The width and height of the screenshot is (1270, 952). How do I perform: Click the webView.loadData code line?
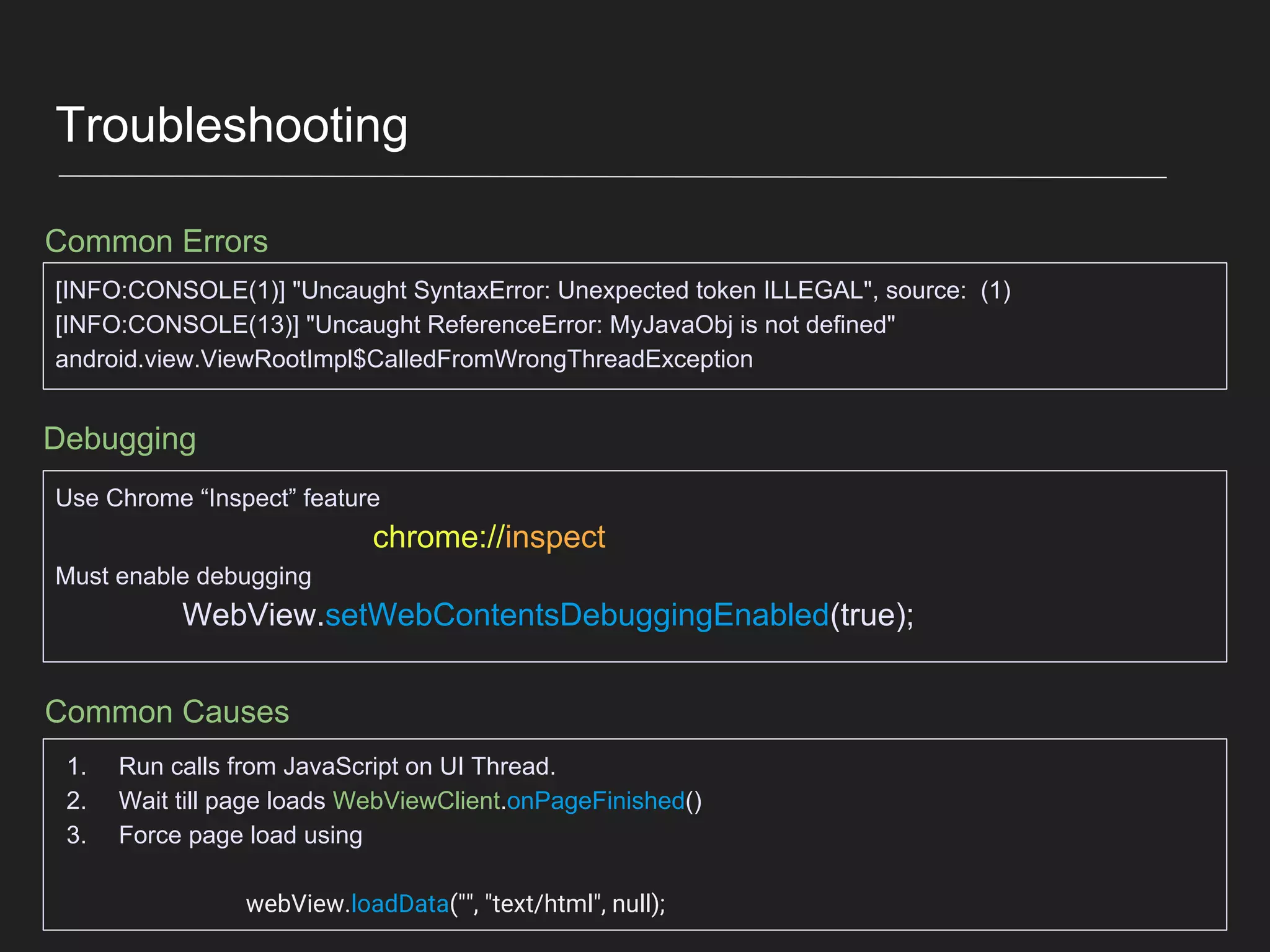point(456,904)
